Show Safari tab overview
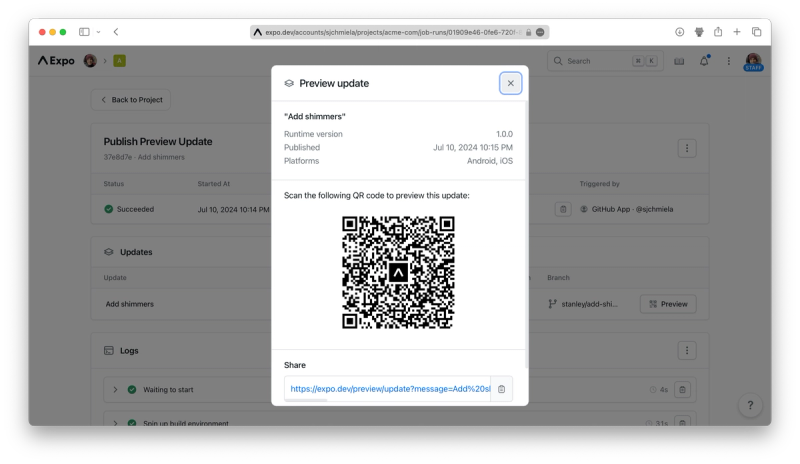This screenshot has height=464, width=800. click(757, 32)
